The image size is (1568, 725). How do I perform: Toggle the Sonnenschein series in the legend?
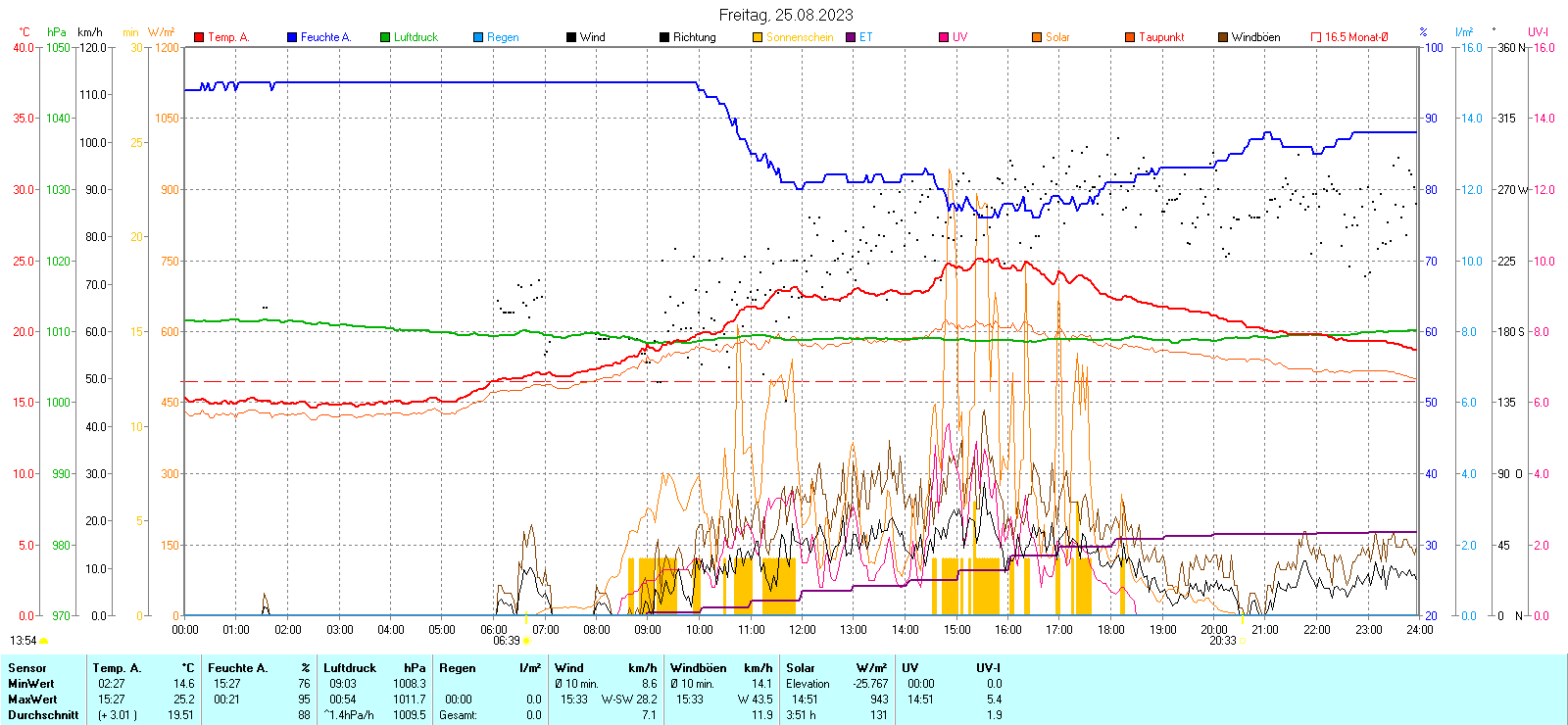pos(799,37)
